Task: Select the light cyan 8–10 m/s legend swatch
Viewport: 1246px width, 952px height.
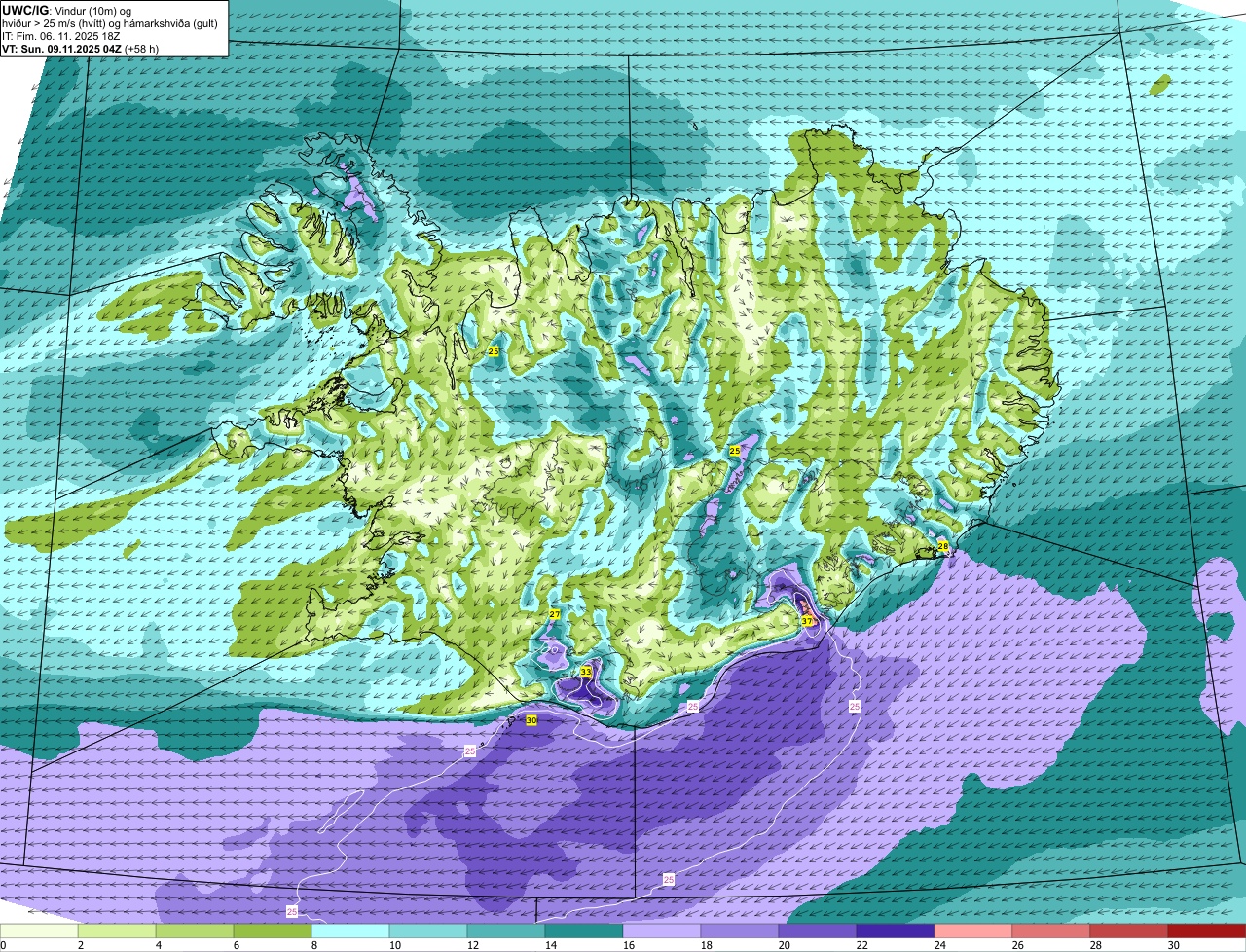Action: coord(350,931)
